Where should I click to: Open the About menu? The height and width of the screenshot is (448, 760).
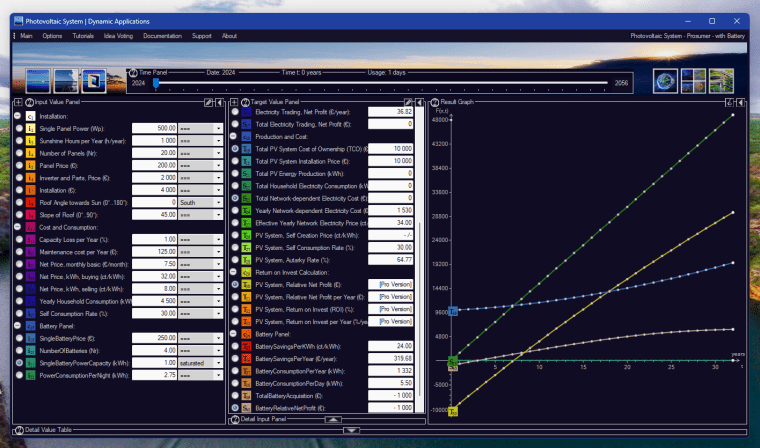point(229,36)
